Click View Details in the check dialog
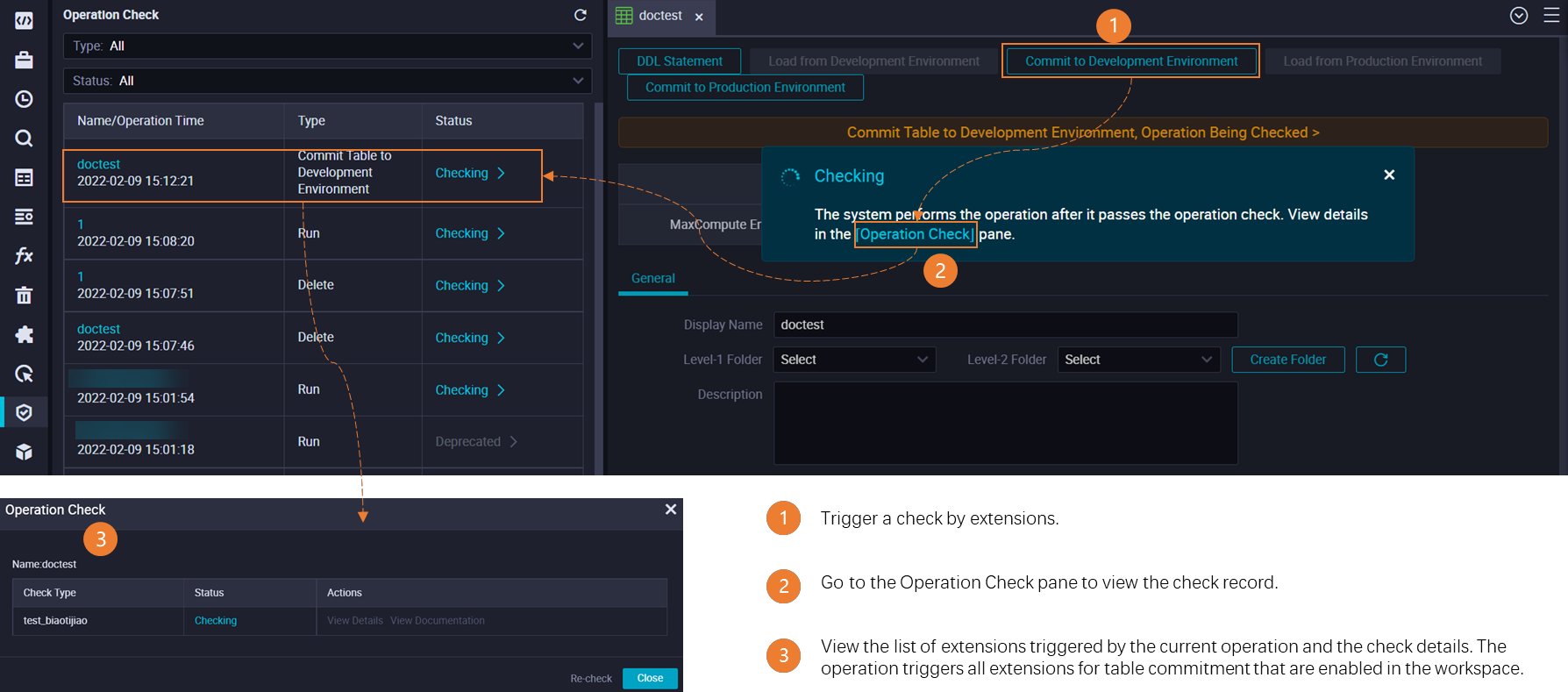 (355, 621)
